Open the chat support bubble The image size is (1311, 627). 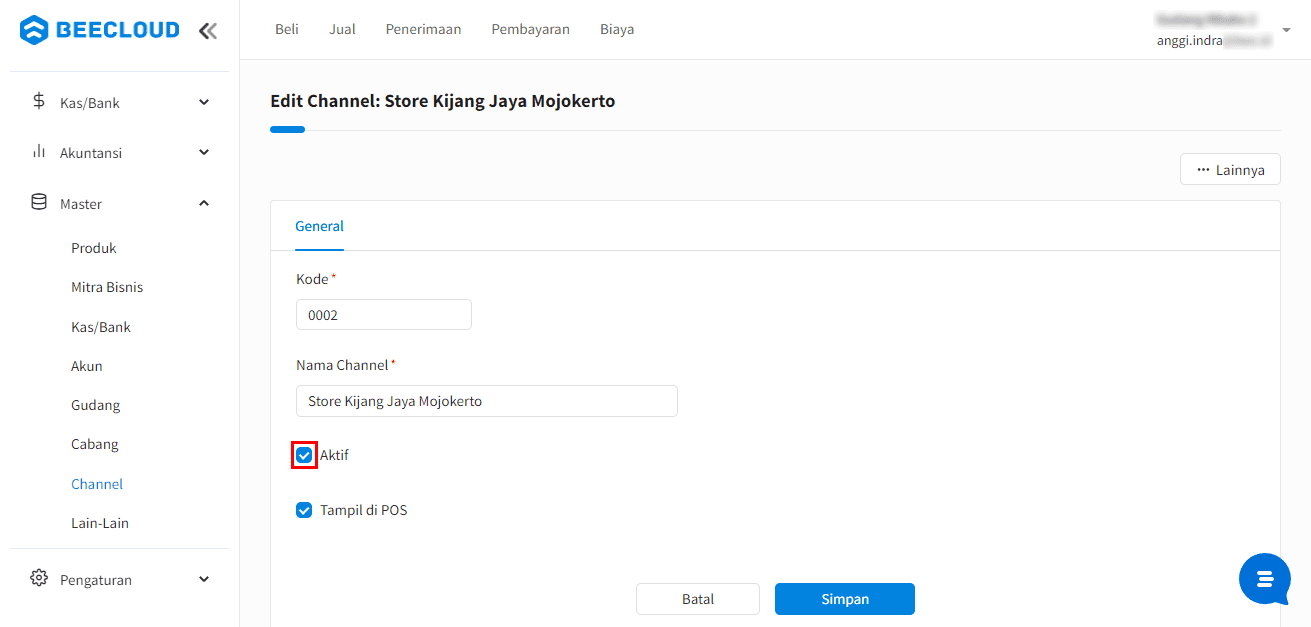click(x=1264, y=579)
